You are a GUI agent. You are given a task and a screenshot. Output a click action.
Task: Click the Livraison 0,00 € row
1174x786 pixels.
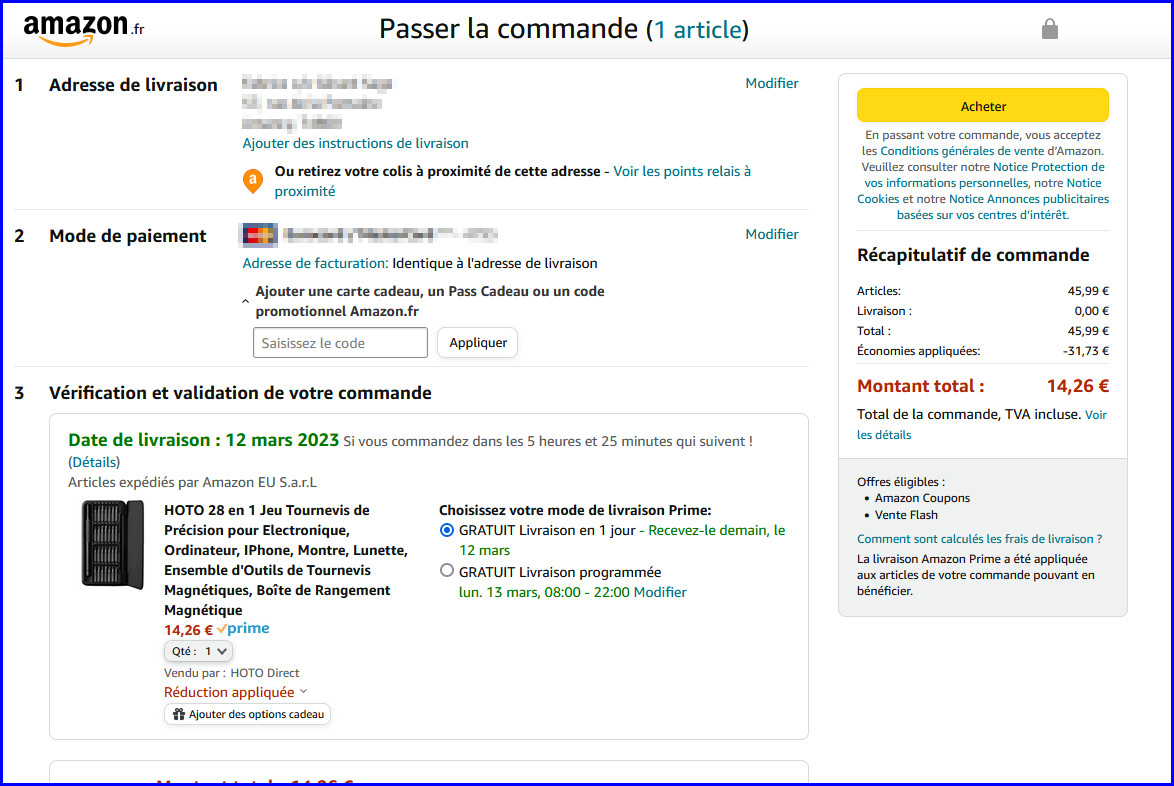click(x=982, y=311)
